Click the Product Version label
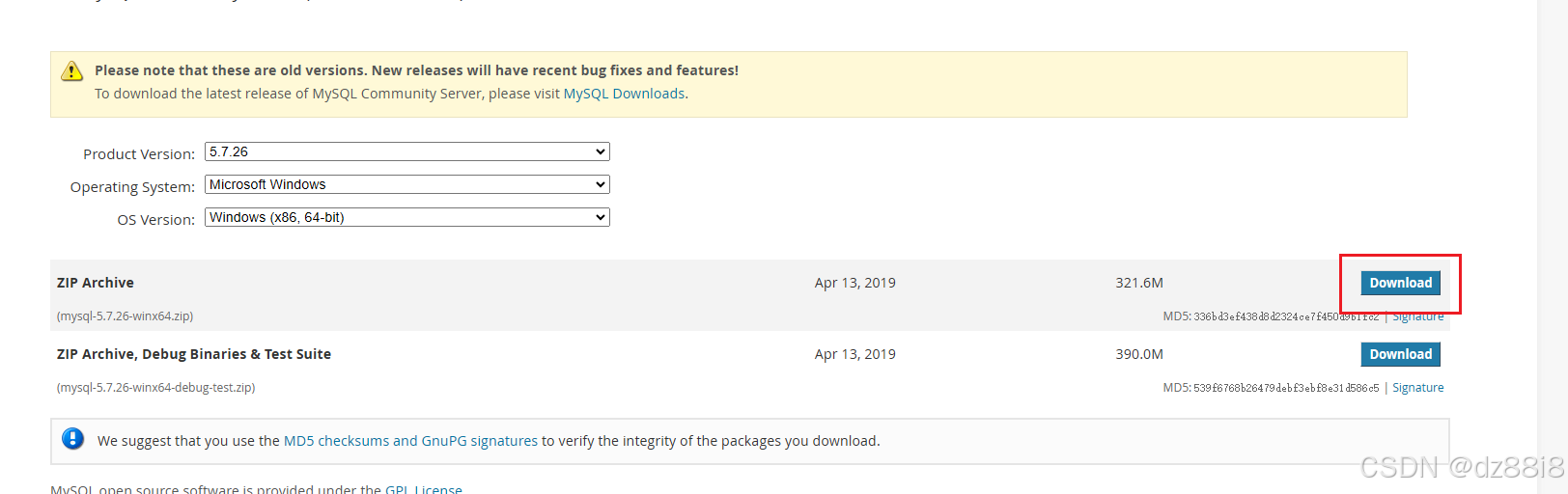Viewport: 1568px width, 494px height. coord(139,154)
